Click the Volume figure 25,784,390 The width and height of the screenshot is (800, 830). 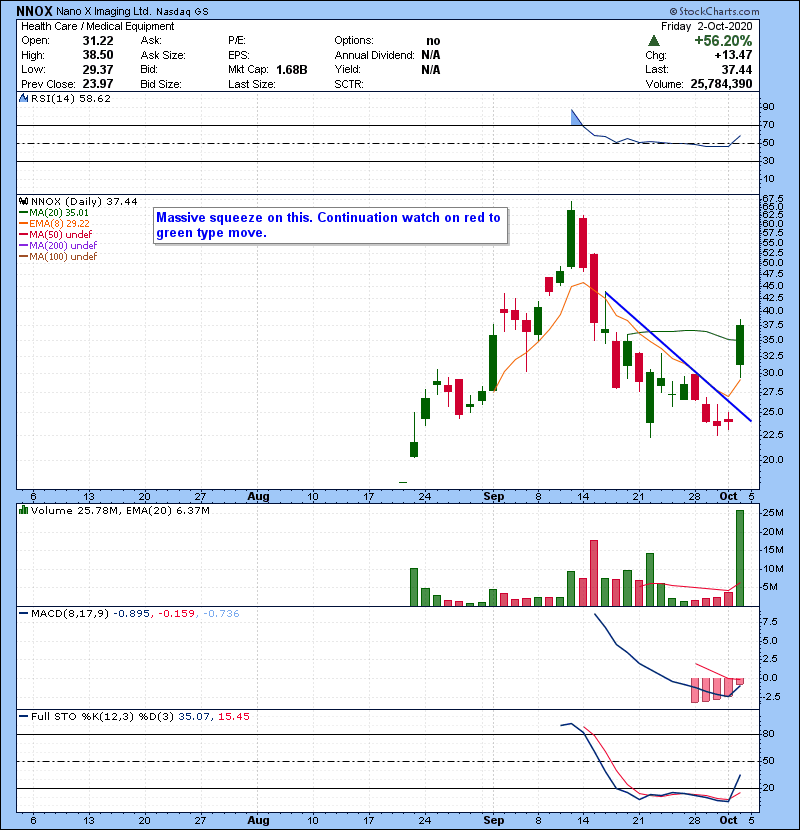[x=721, y=84]
